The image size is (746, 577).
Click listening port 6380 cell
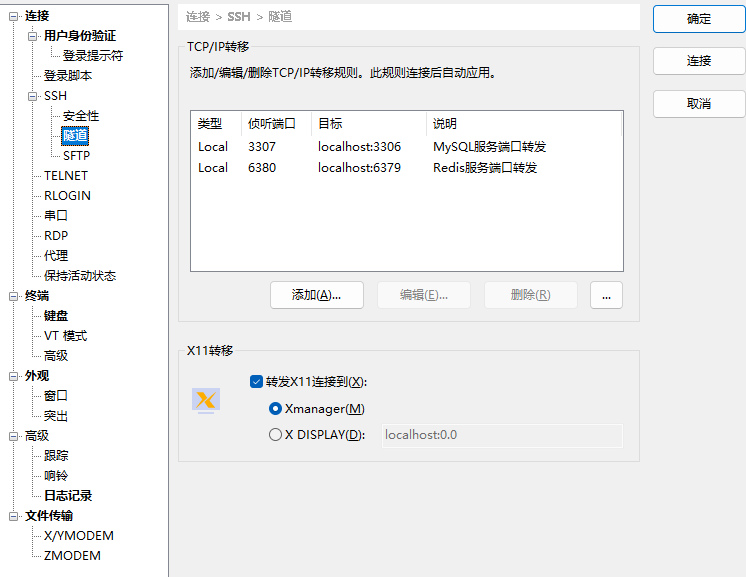[262, 167]
